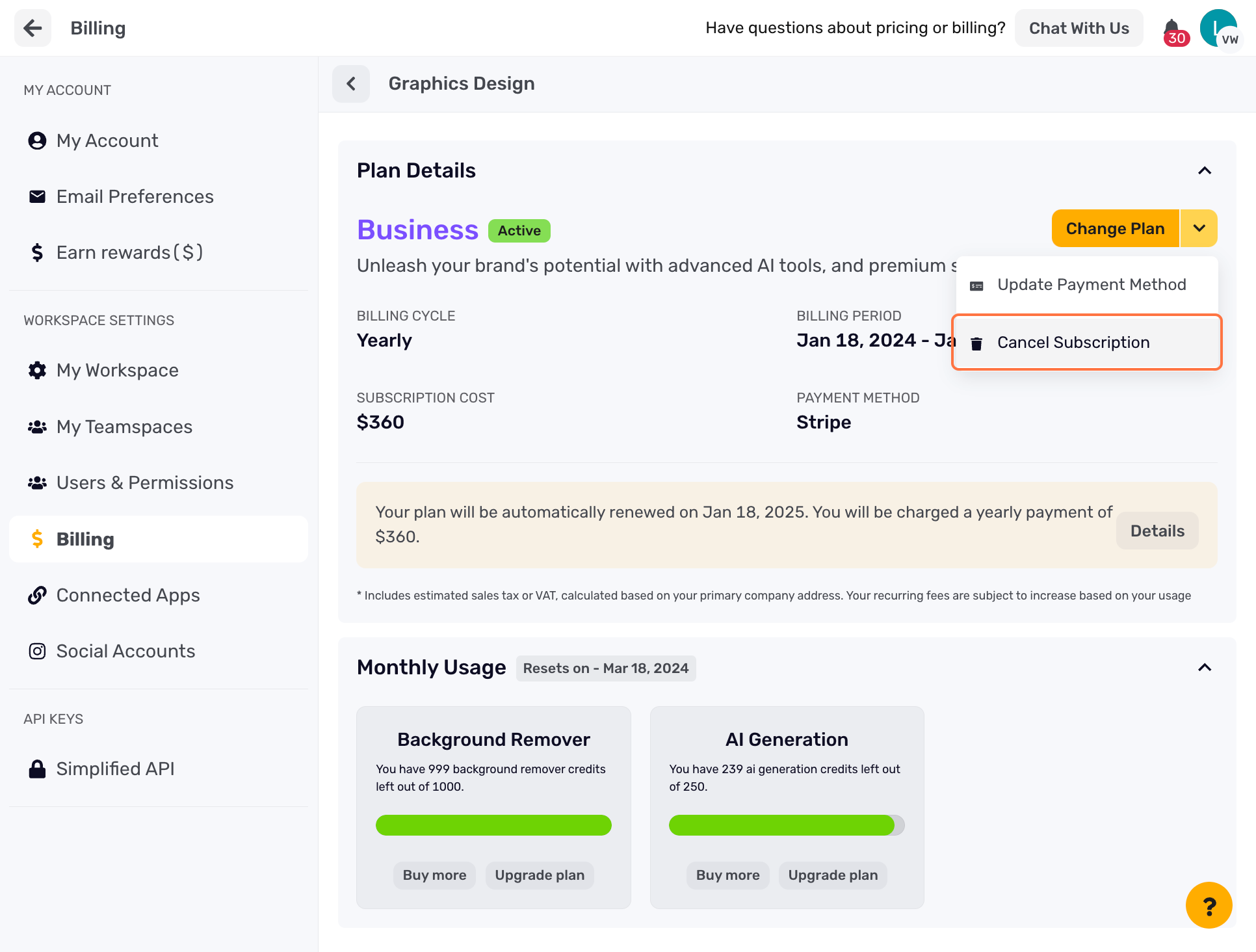Image resolution: width=1256 pixels, height=952 pixels.
Task: Click the $360 subscription cost value
Action: pyautogui.click(x=380, y=423)
